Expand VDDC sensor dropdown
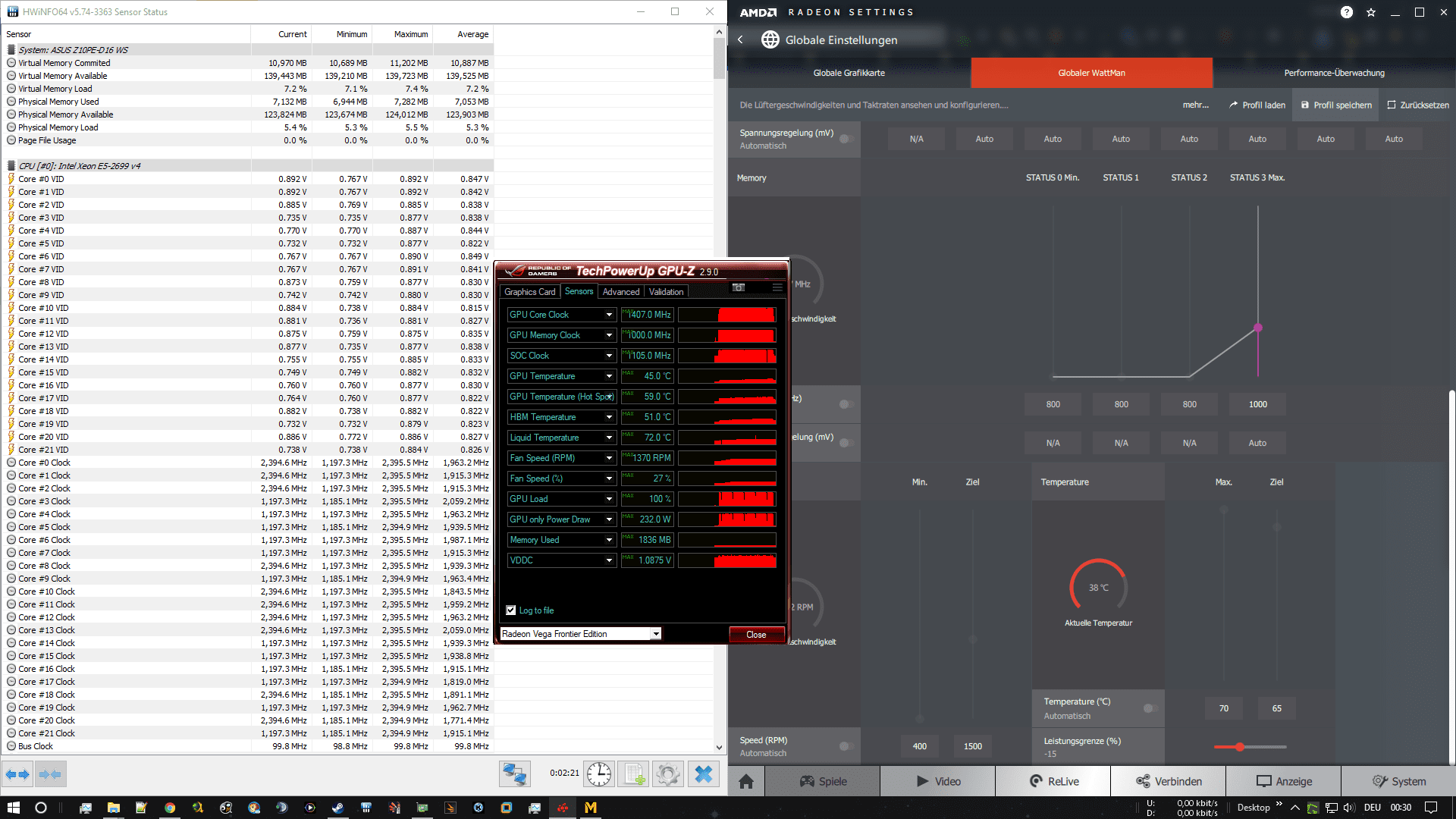 coord(609,560)
